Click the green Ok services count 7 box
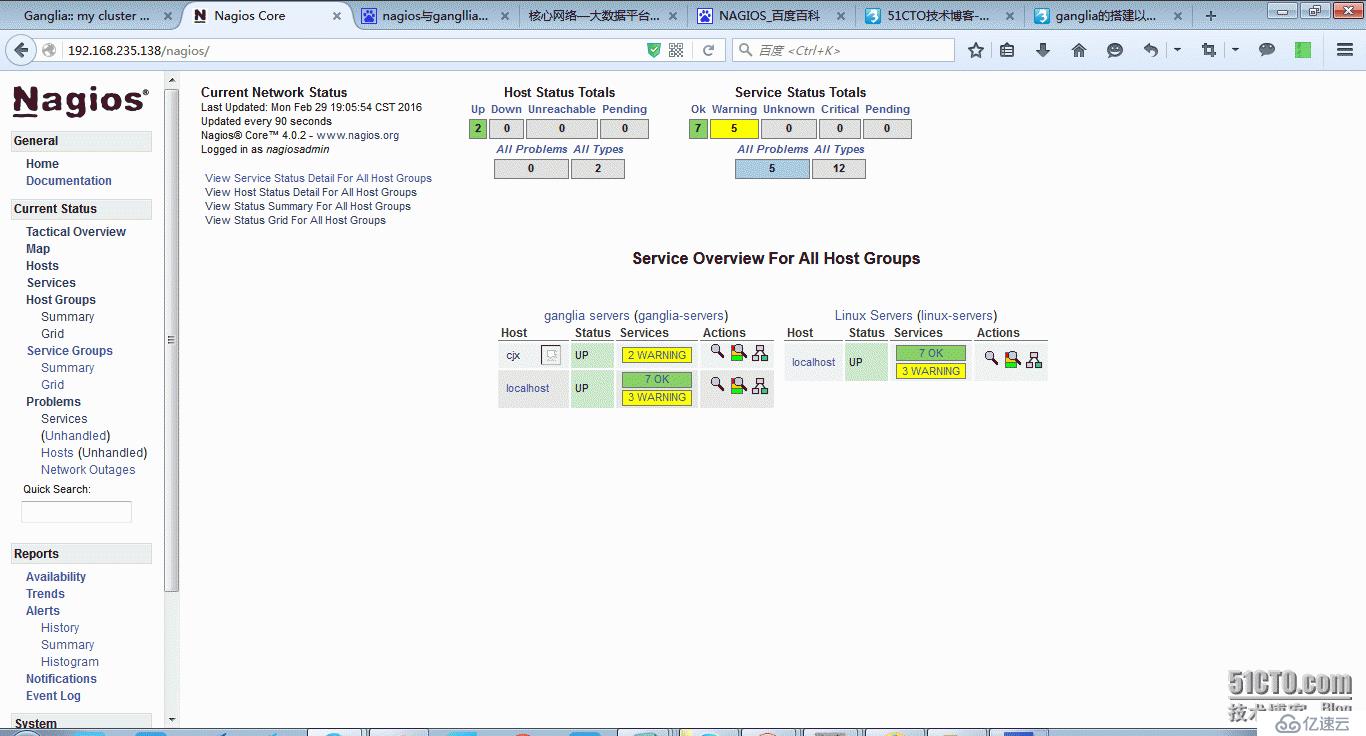Viewport: 1366px width, 736px height. click(698, 128)
